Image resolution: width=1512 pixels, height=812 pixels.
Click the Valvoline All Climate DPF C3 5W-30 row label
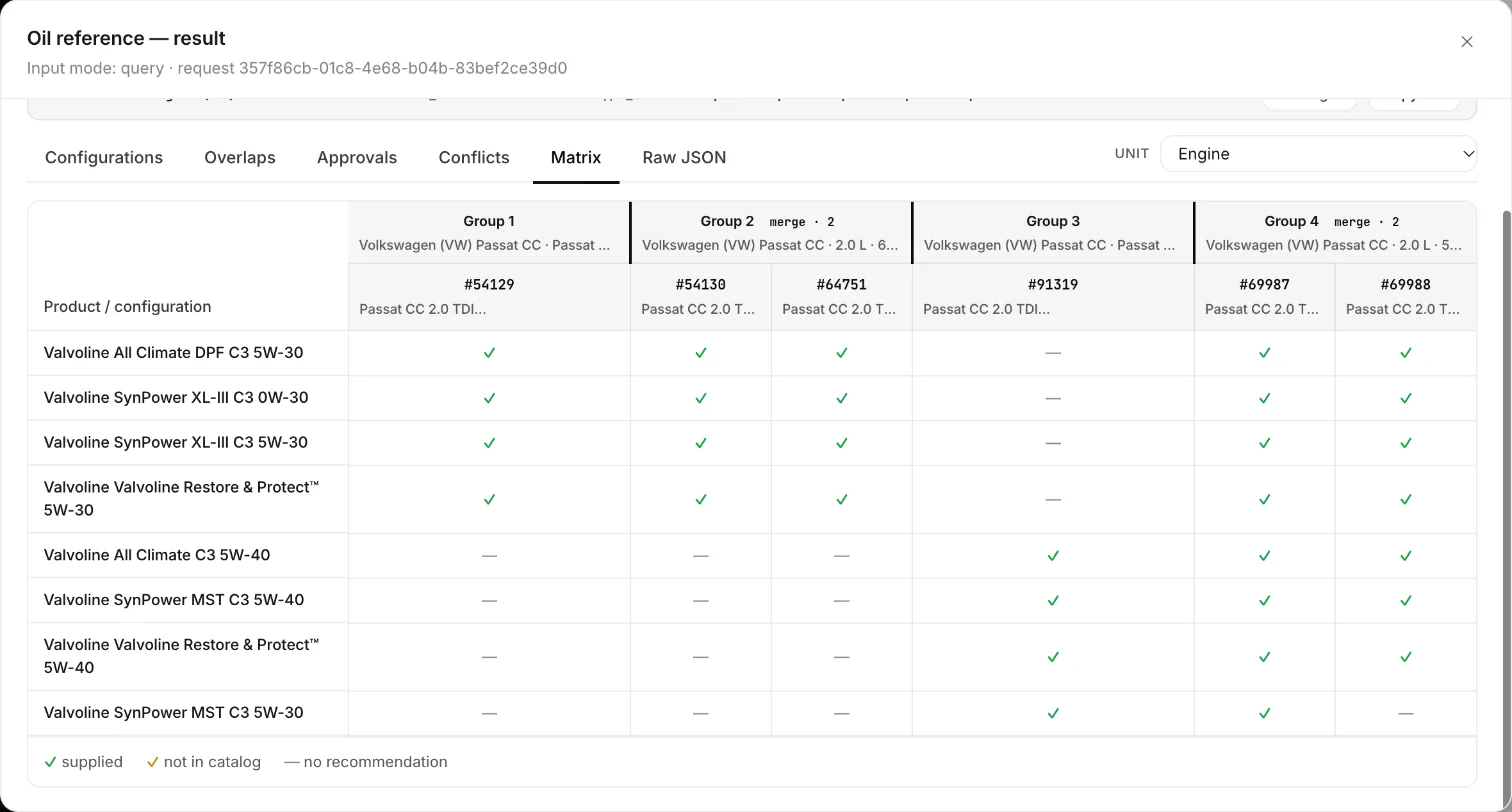[174, 353]
